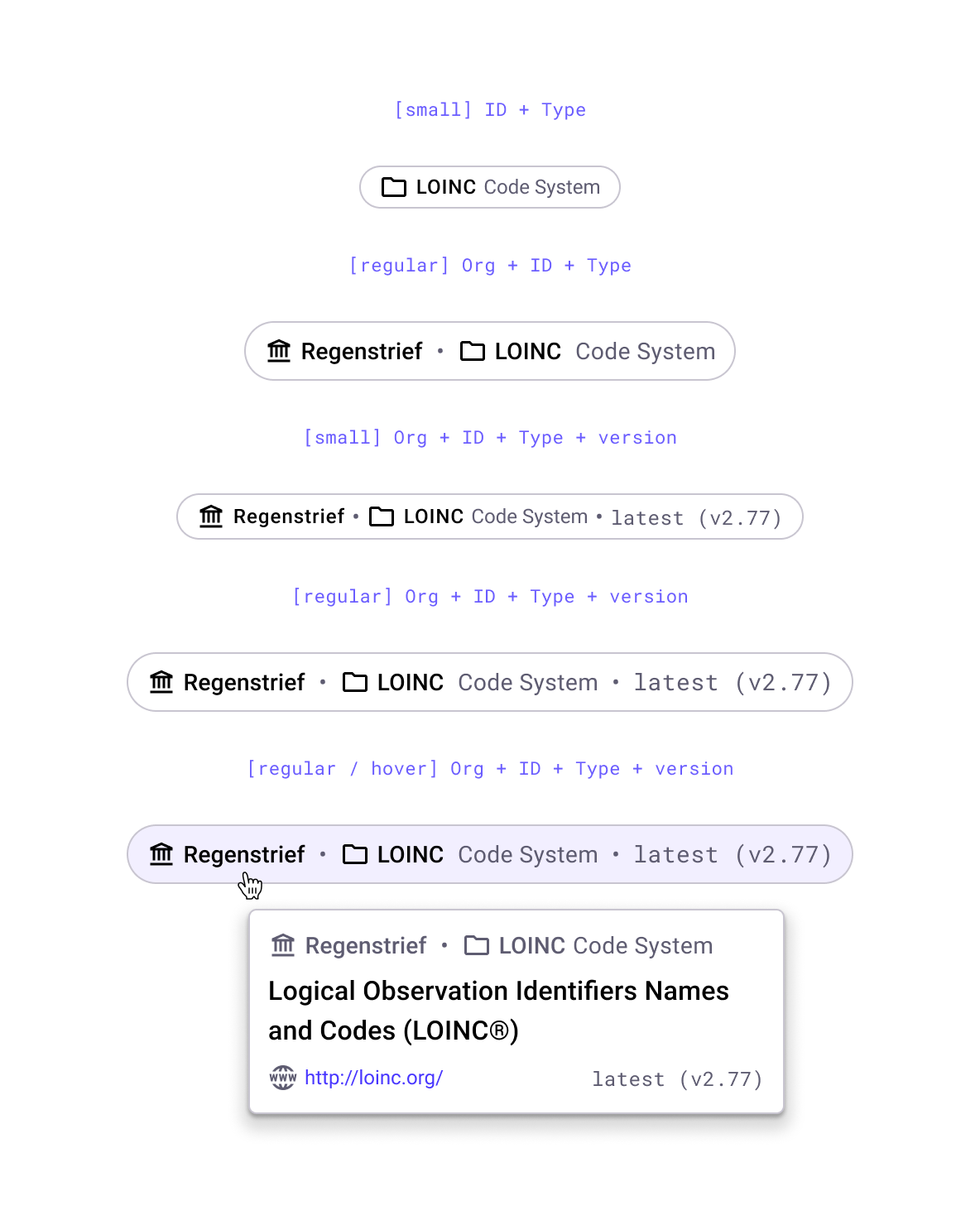
Task: Click folder icon under '[regular] Org + ID + Type'
Action: pyautogui.click(x=473, y=351)
